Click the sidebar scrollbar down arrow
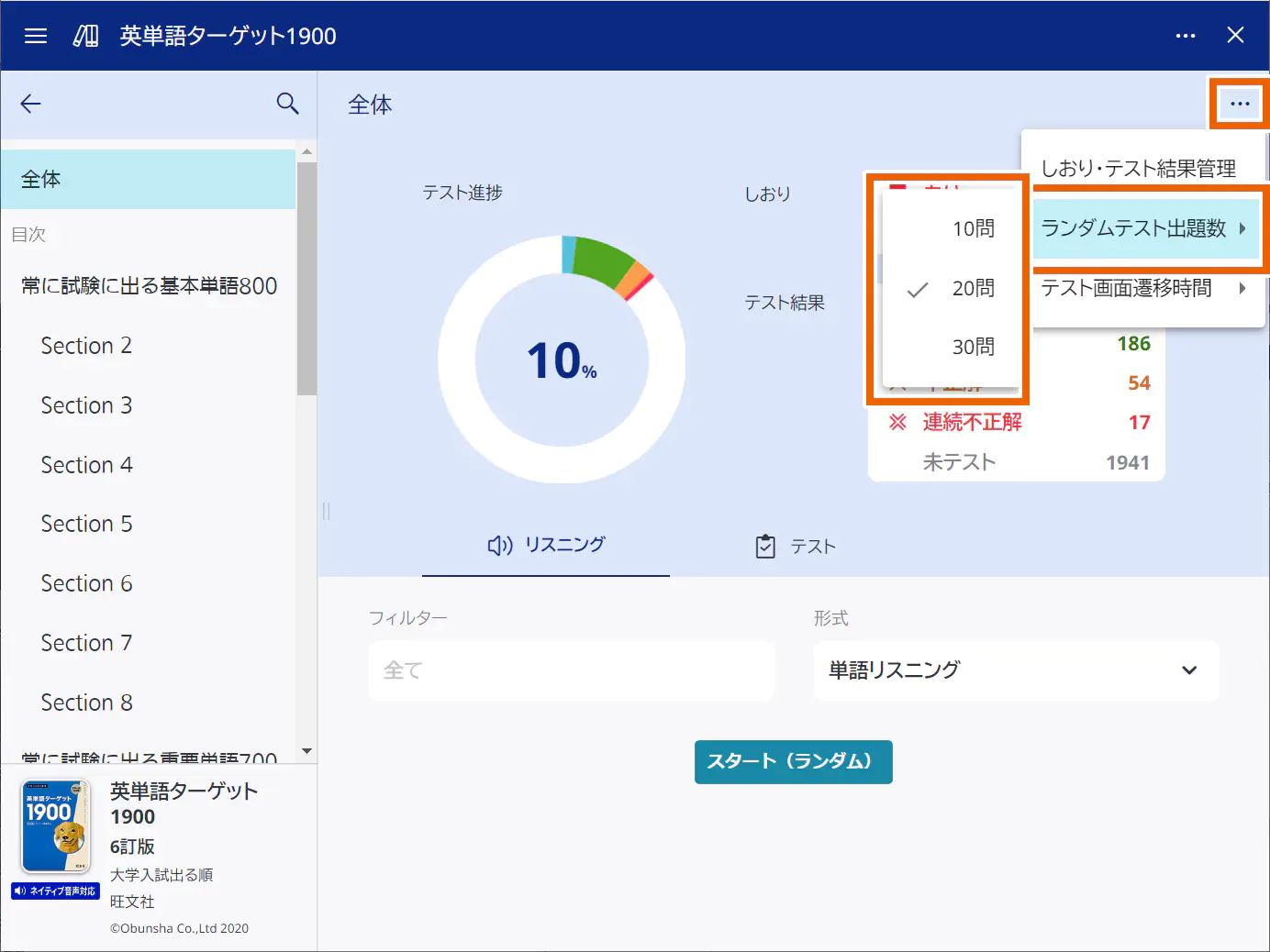 306,751
